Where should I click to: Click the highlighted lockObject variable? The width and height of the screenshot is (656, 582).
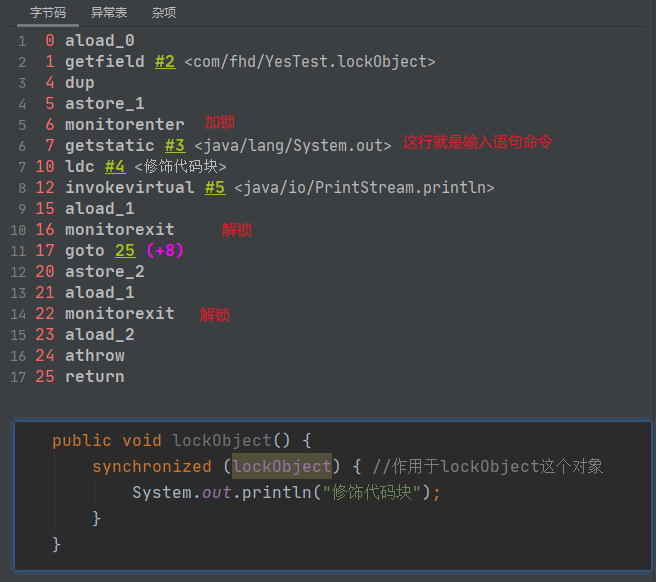click(282, 467)
